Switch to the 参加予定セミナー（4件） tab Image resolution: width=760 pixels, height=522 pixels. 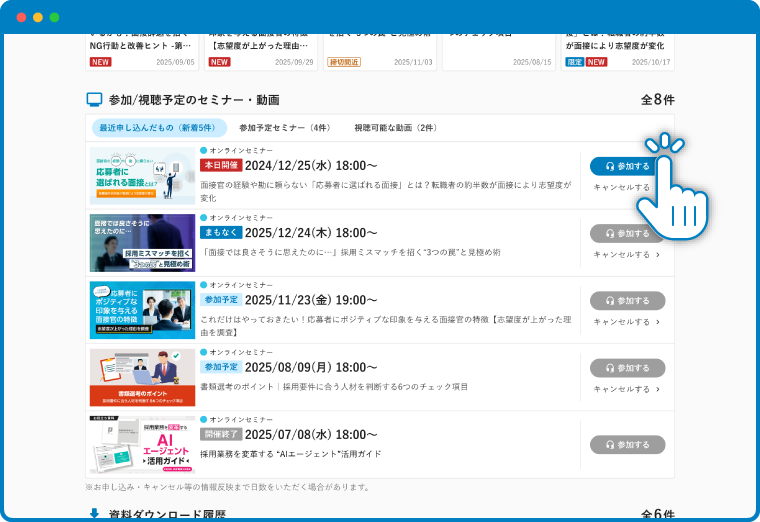tap(285, 128)
